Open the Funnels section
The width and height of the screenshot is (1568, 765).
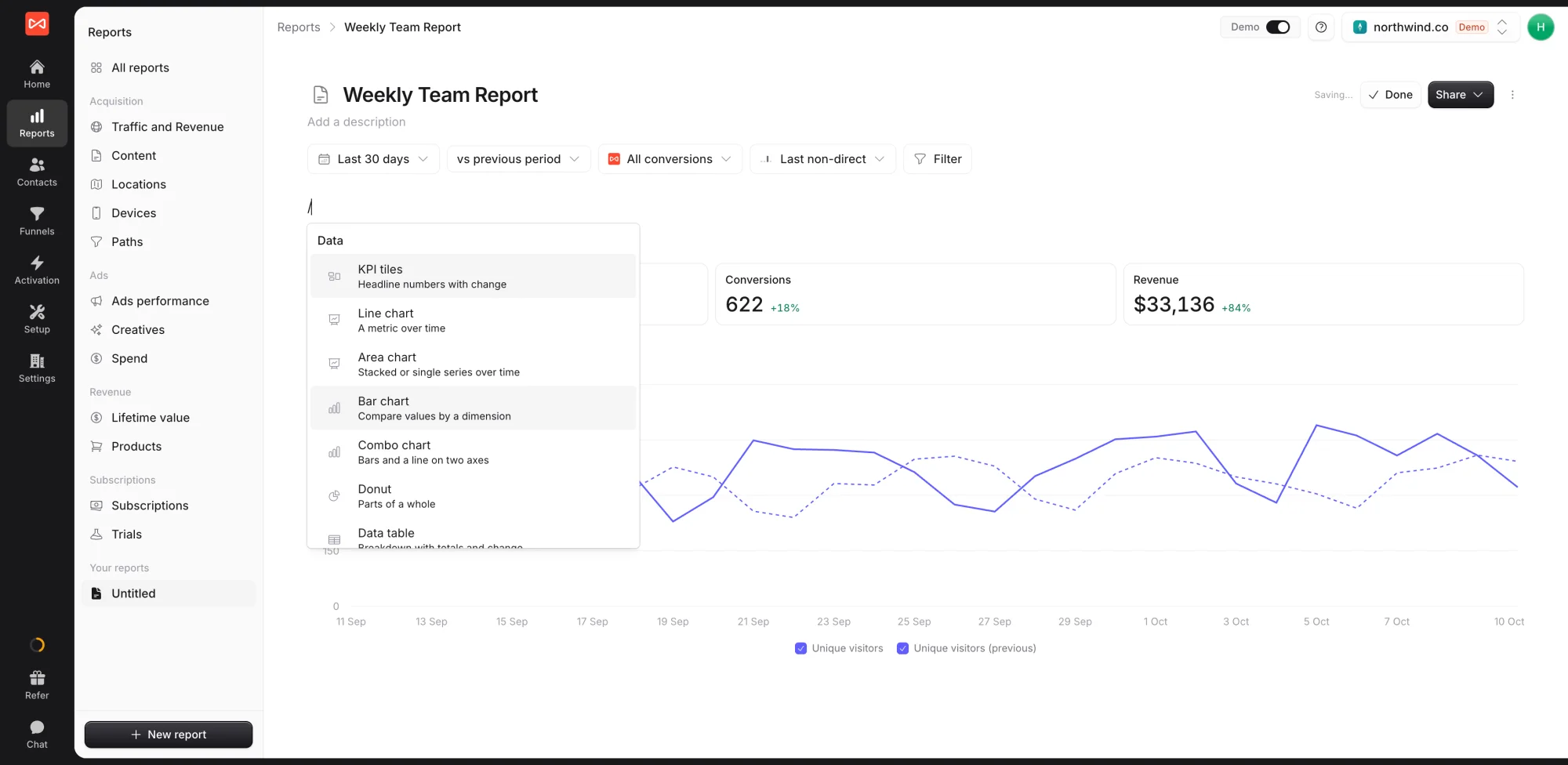tap(37, 221)
